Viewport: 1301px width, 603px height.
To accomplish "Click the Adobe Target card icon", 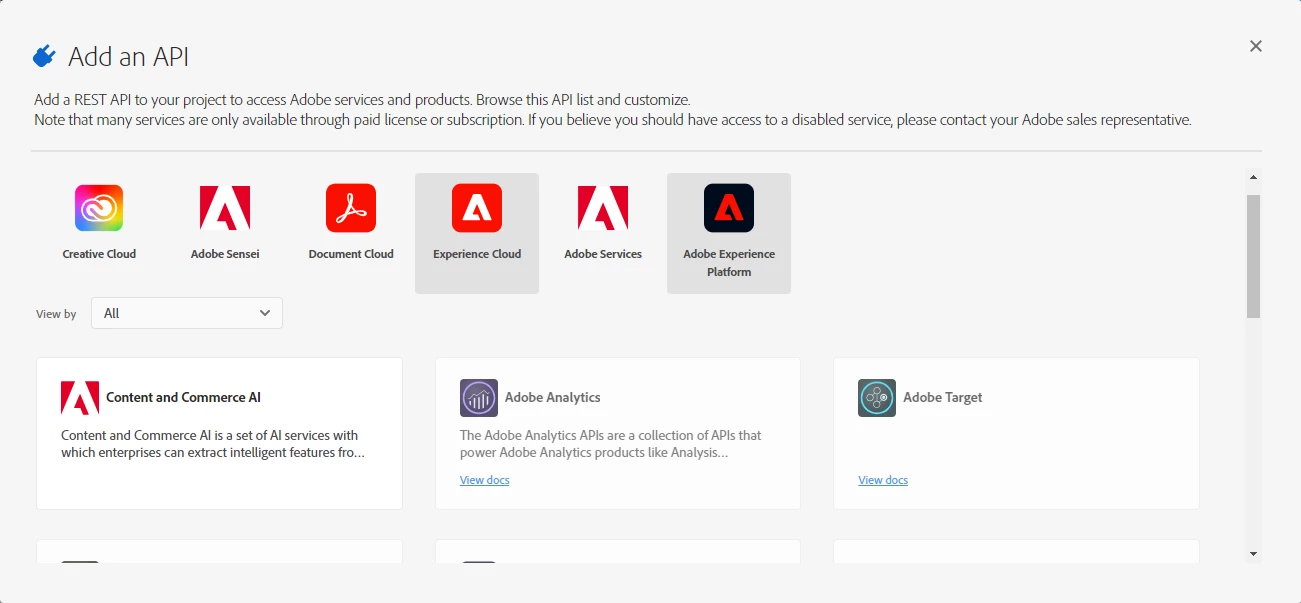I will (x=877, y=398).
